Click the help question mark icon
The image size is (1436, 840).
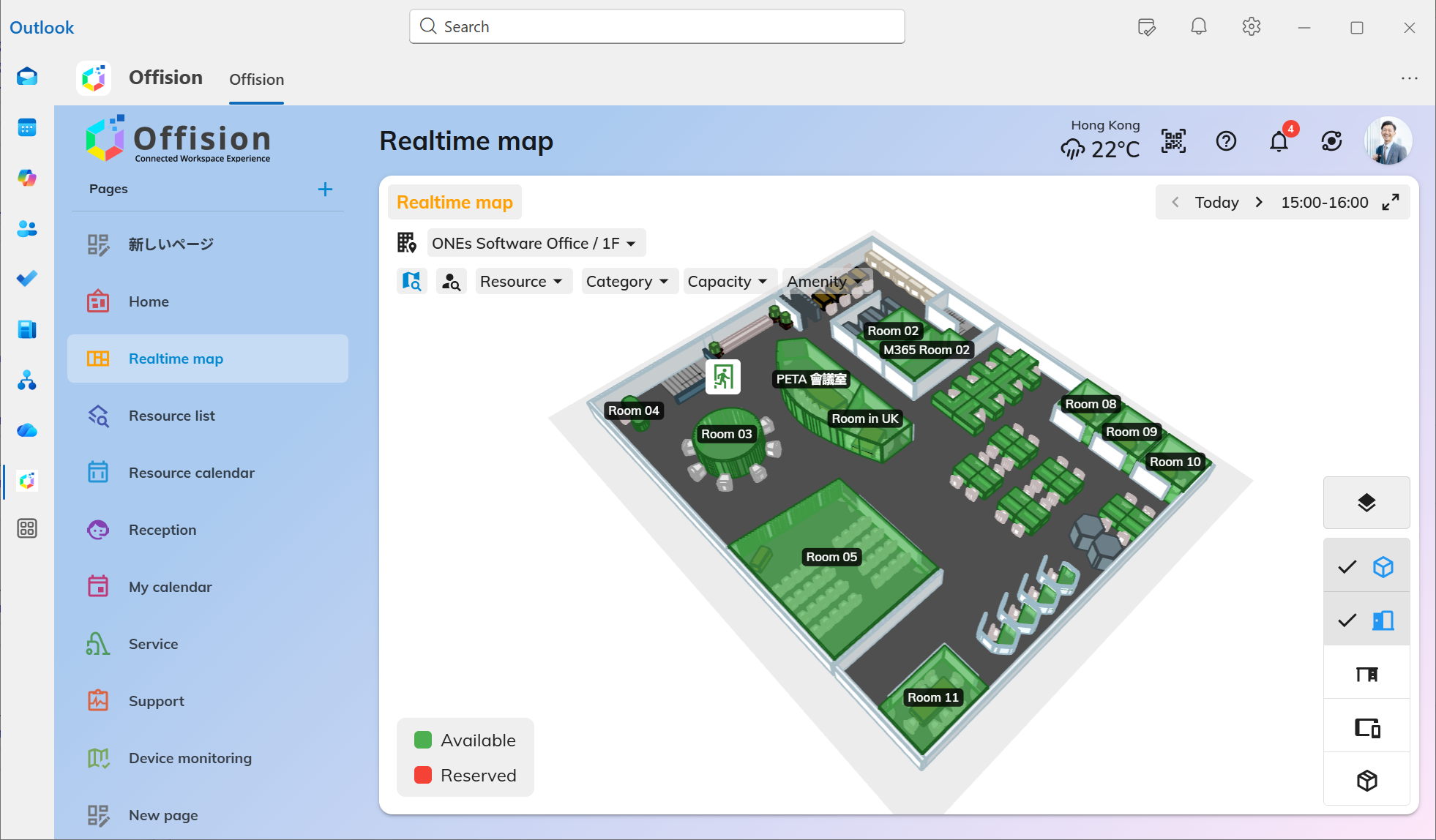1226,140
